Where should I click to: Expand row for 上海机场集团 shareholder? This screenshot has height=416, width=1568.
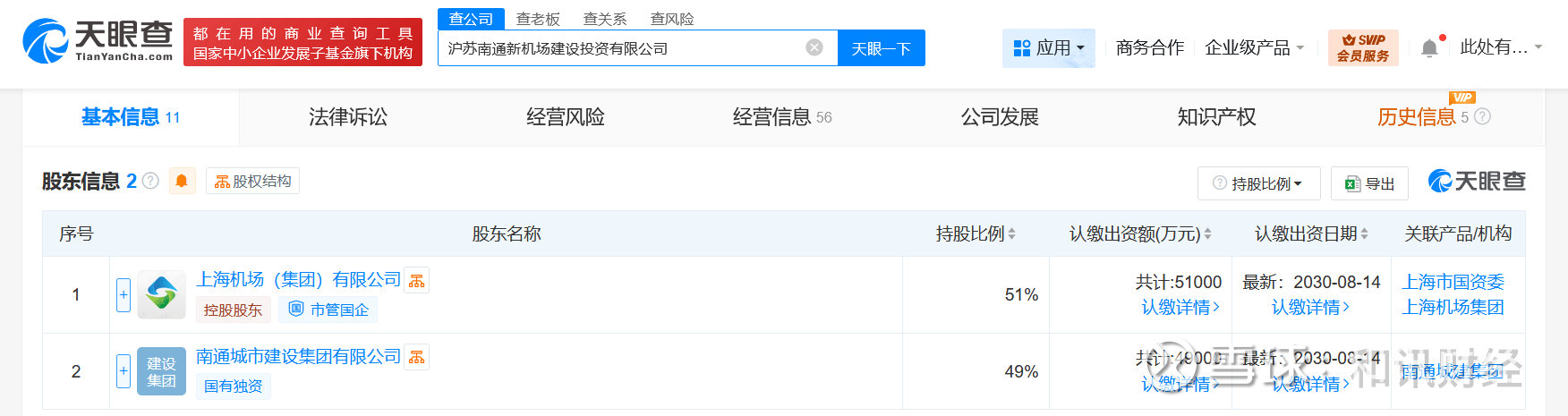(x=124, y=294)
